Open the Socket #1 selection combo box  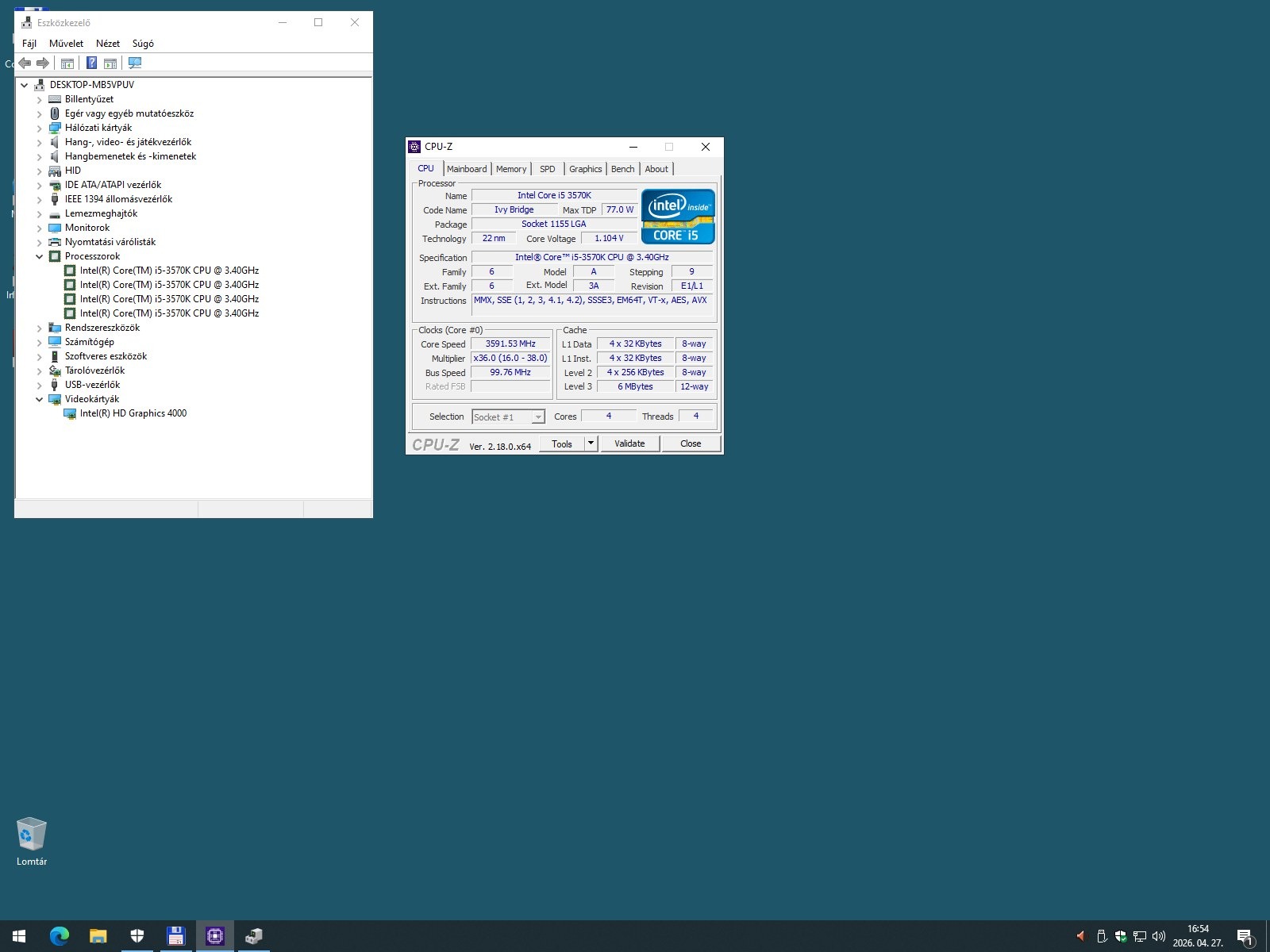[508, 417]
